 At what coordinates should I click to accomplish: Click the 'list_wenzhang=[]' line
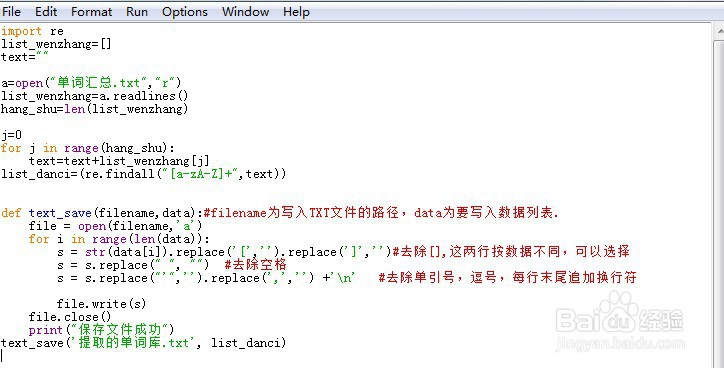click(56, 44)
